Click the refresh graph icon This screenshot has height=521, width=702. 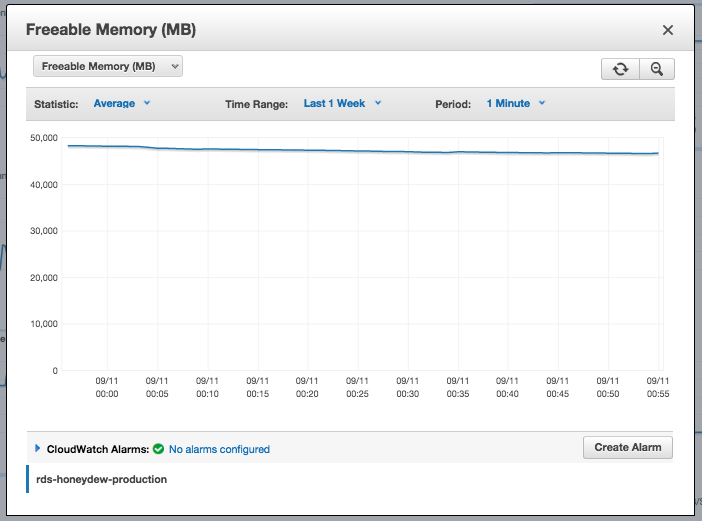(x=620, y=68)
